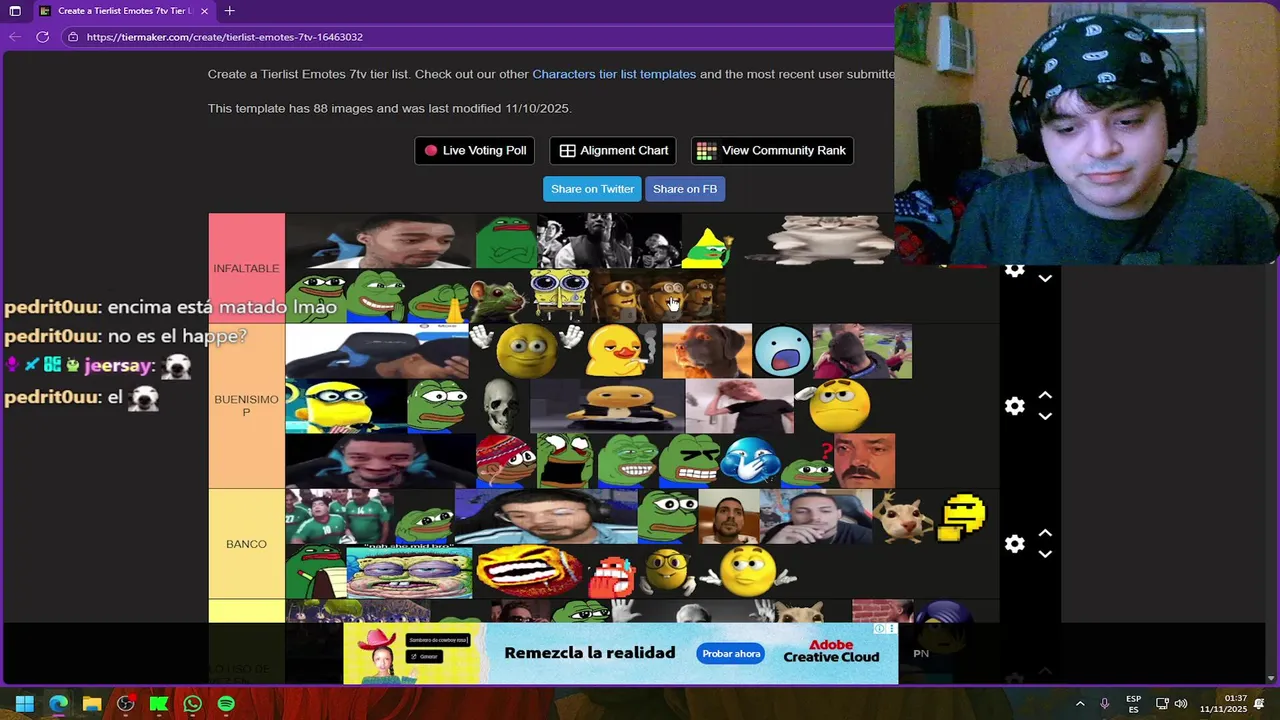The width and height of the screenshot is (1280, 720).
Task: Select the yellow emoji raising both hands
Action: (x=526, y=351)
